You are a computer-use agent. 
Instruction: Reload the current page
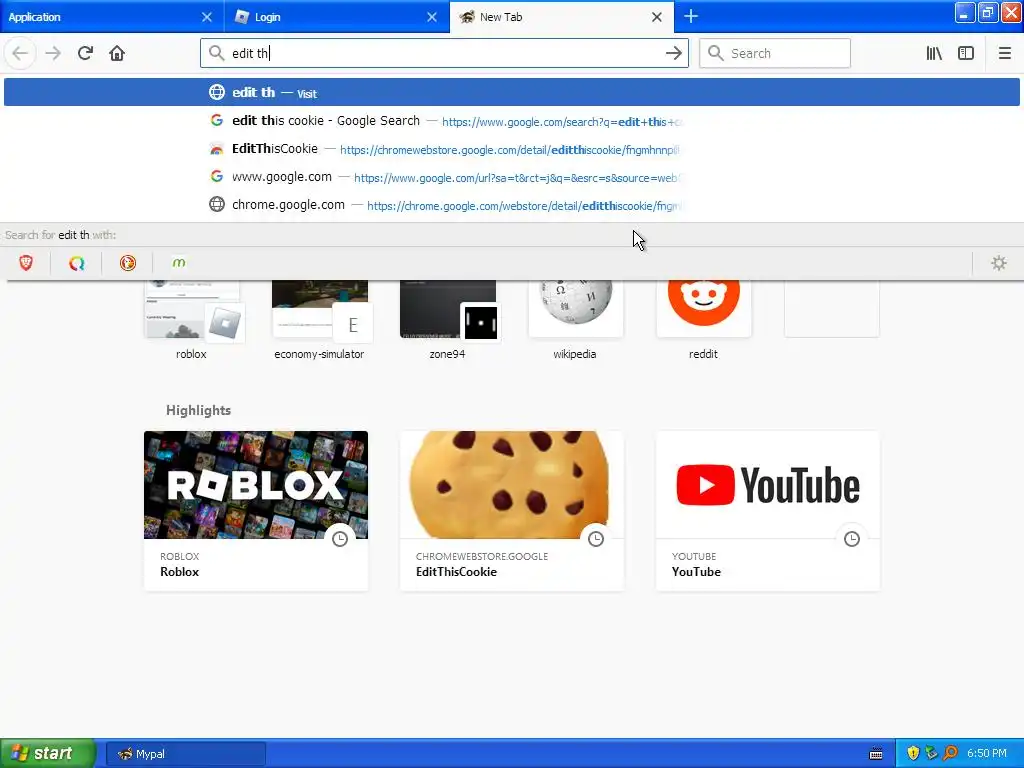click(85, 53)
